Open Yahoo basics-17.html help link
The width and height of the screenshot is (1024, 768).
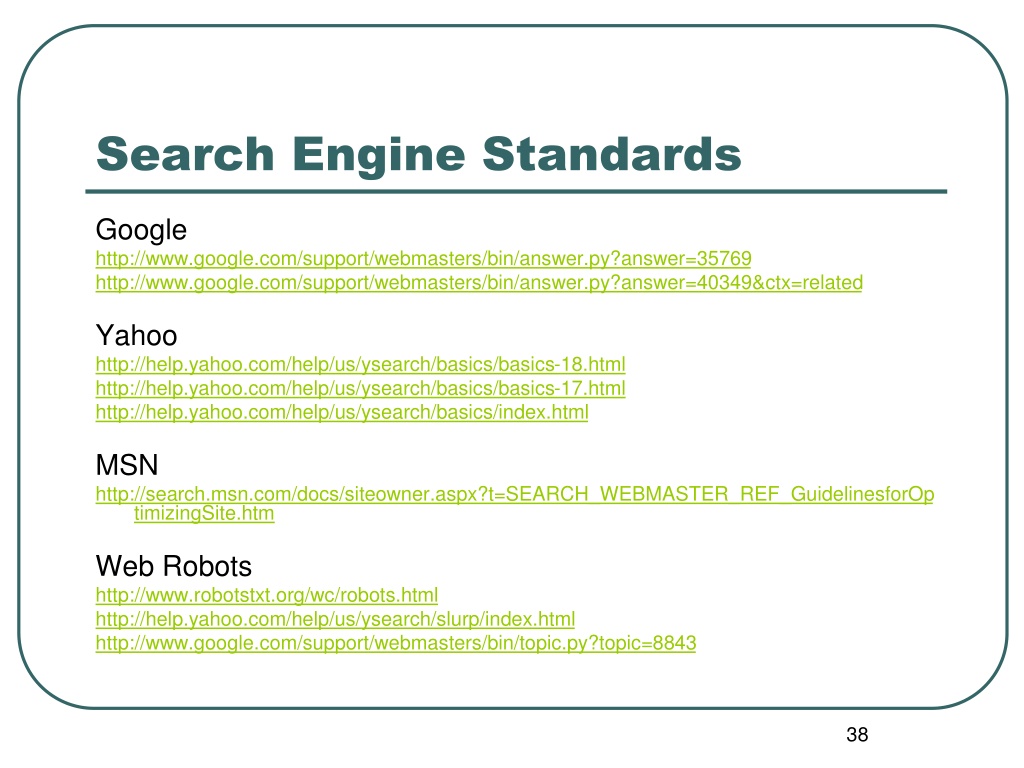tap(360, 389)
